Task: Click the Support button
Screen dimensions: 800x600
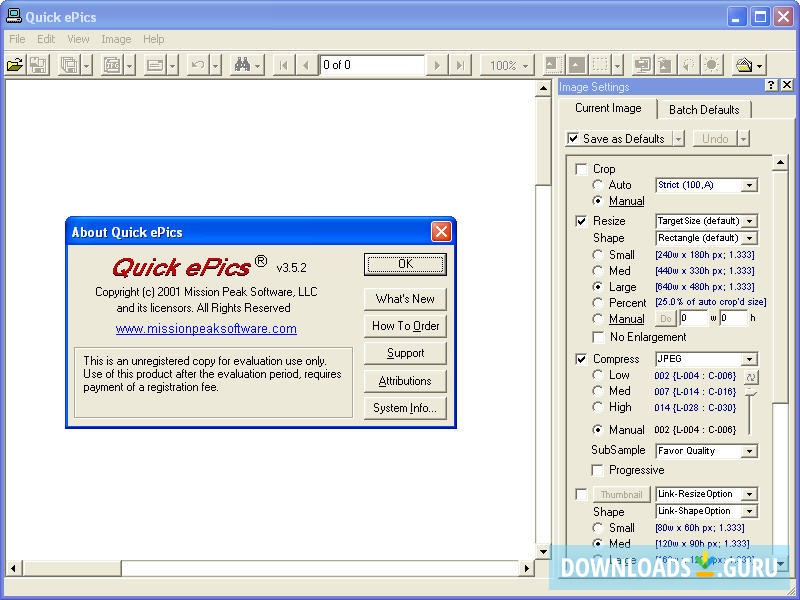Action: coord(405,353)
